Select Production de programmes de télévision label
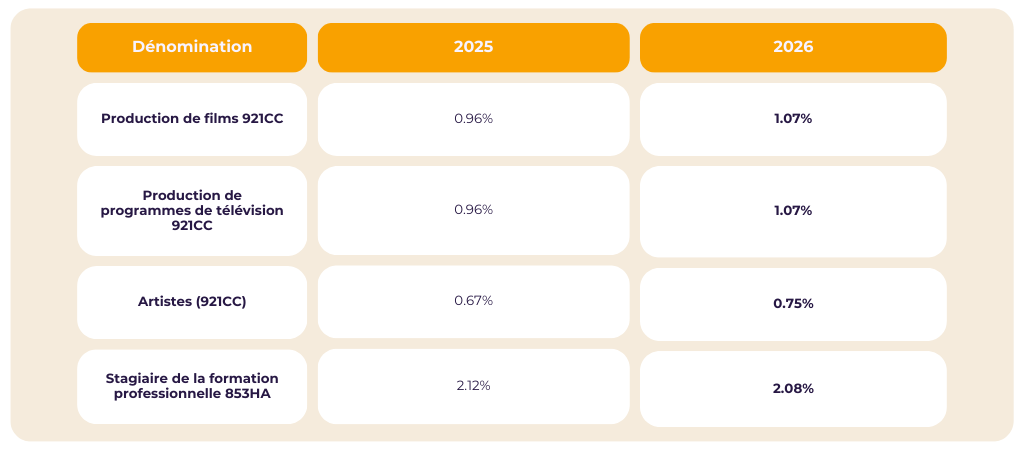The height and width of the screenshot is (450, 1024). 192,210
